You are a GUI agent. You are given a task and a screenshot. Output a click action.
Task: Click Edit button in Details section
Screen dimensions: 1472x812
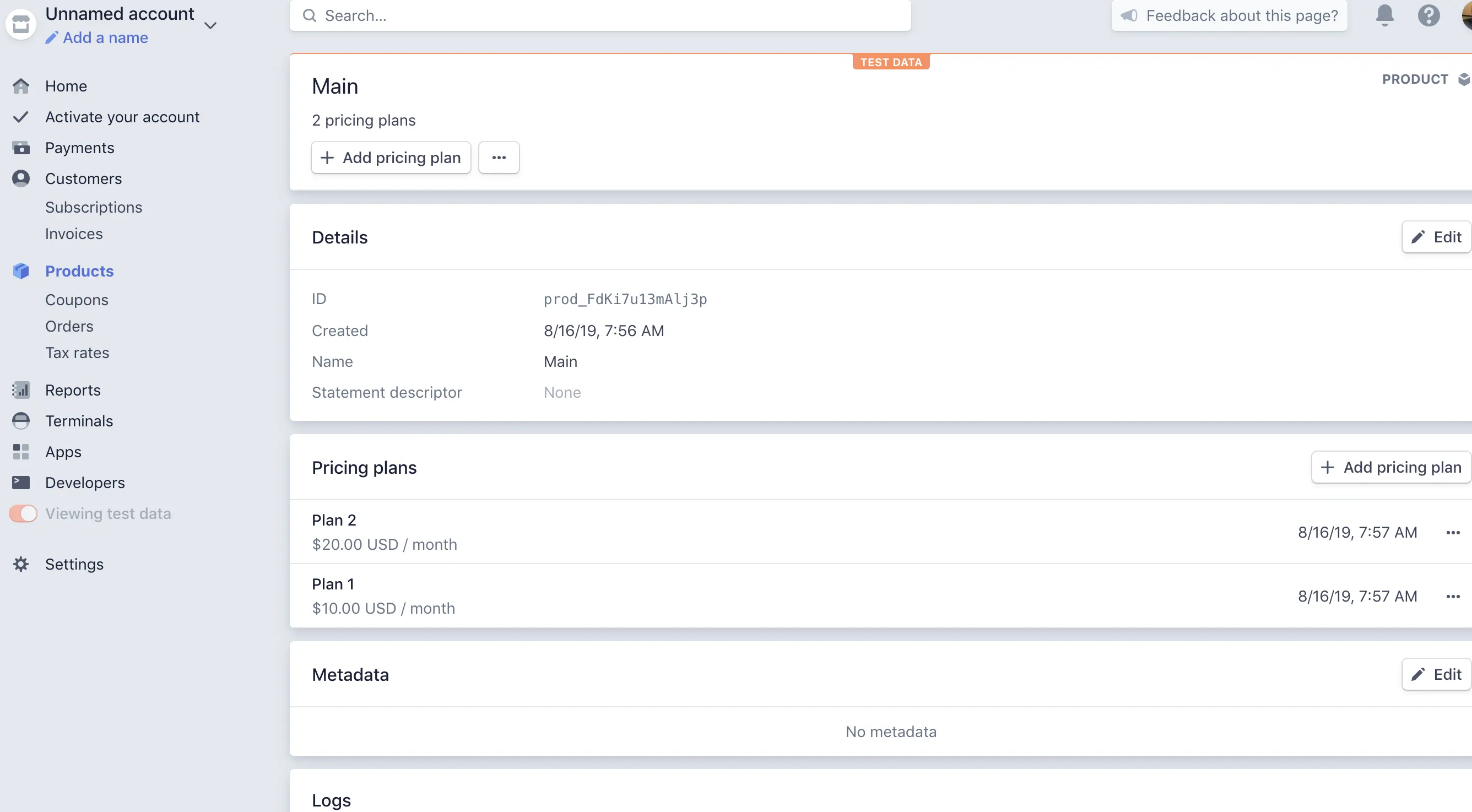pyautogui.click(x=1436, y=237)
